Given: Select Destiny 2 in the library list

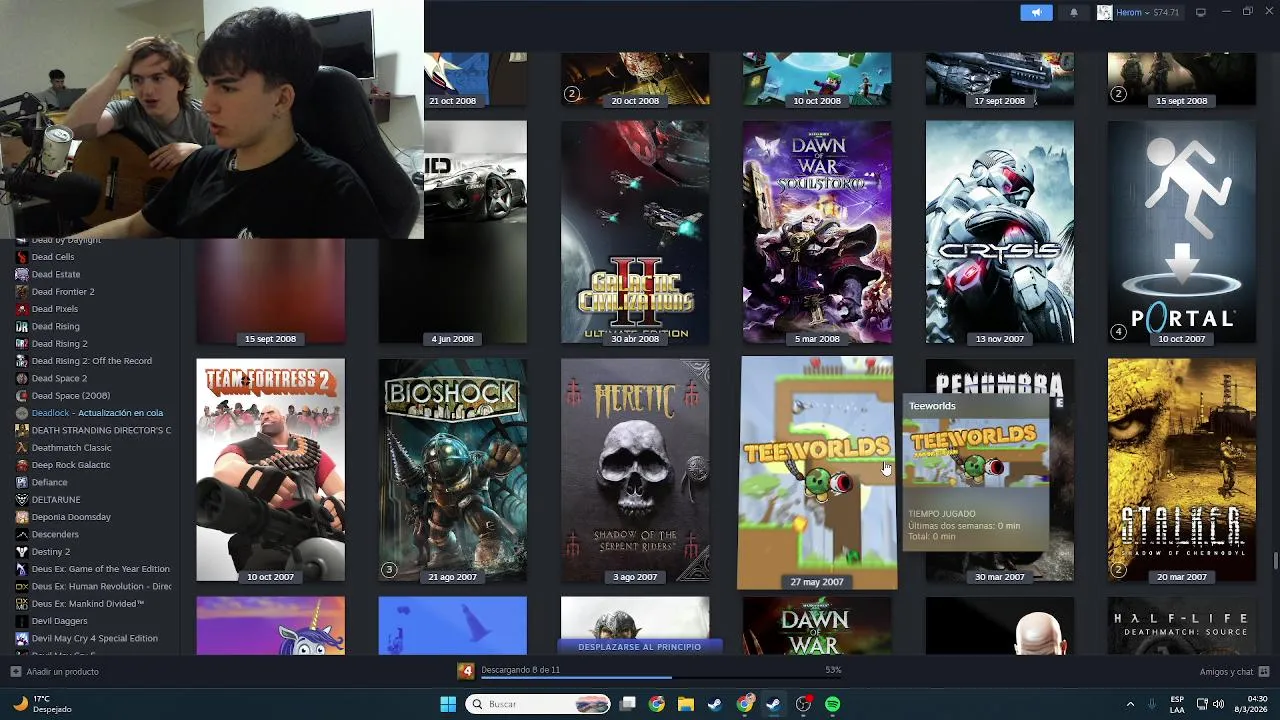Looking at the screenshot, I should coord(51,552).
